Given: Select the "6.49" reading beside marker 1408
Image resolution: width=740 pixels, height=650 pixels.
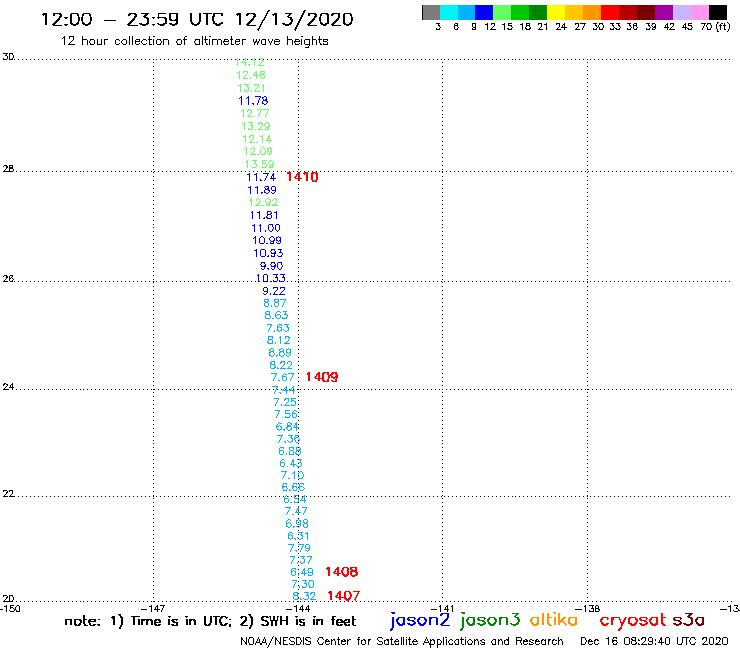Looking at the screenshot, I should pyautogui.click(x=302, y=572).
